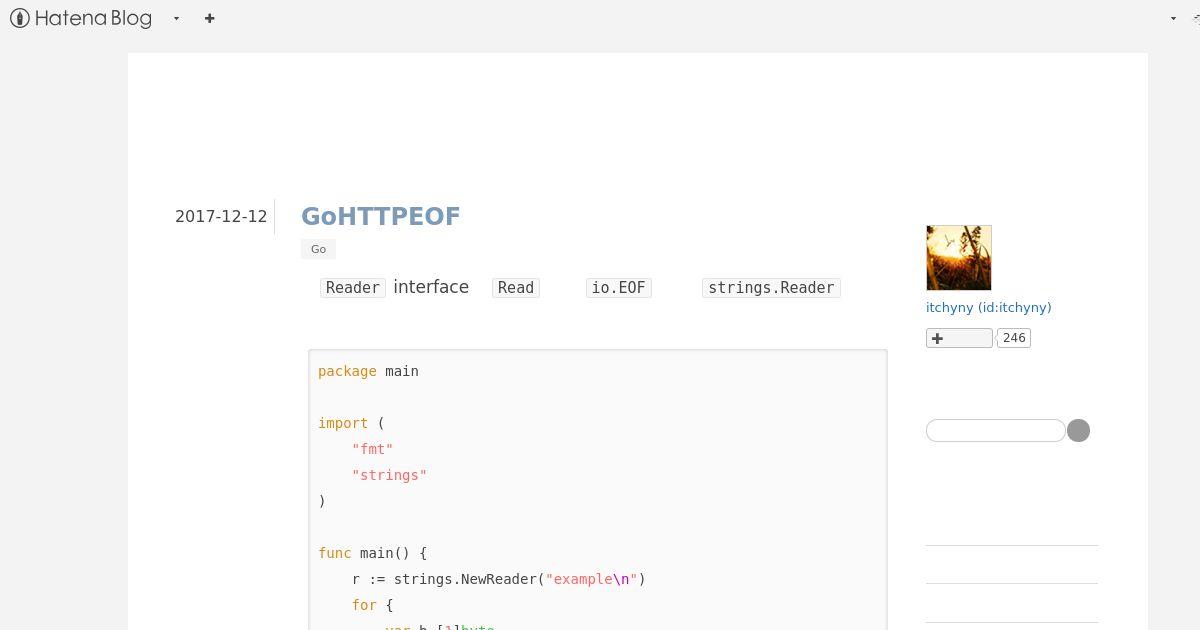Open the 246 subscriber count bubble
Image resolution: width=1200 pixels, height=630 pixels.
(x=1014, y=338)
